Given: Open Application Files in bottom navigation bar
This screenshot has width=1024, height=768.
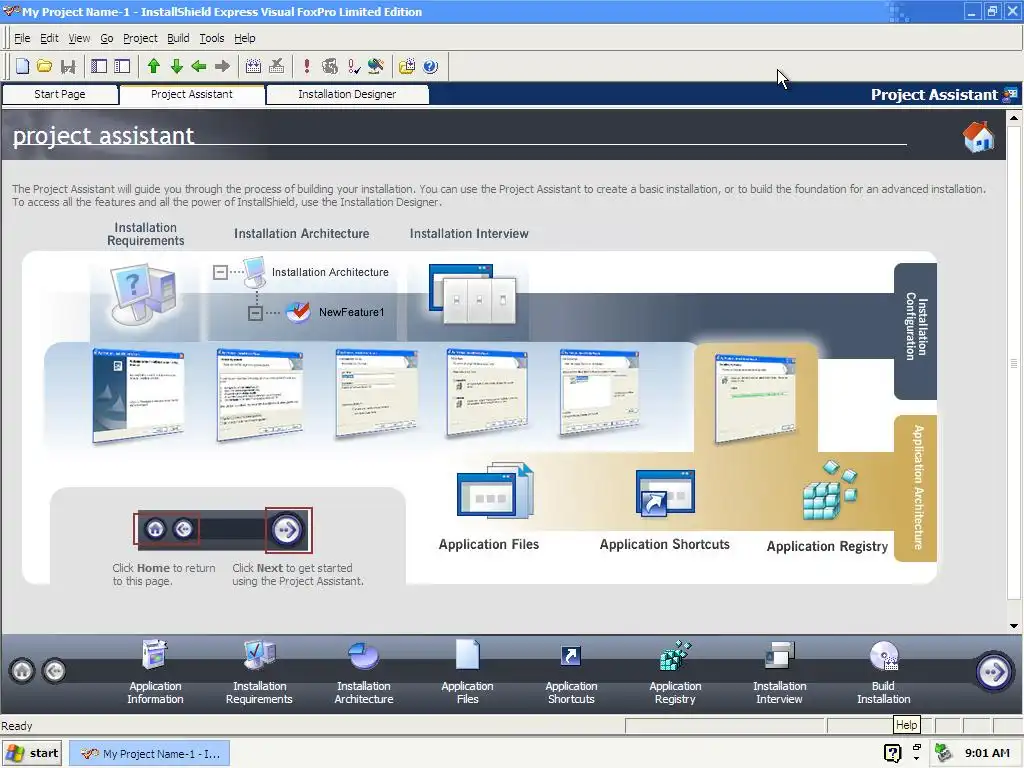Looking at the screenshot, I should [468, 673].
